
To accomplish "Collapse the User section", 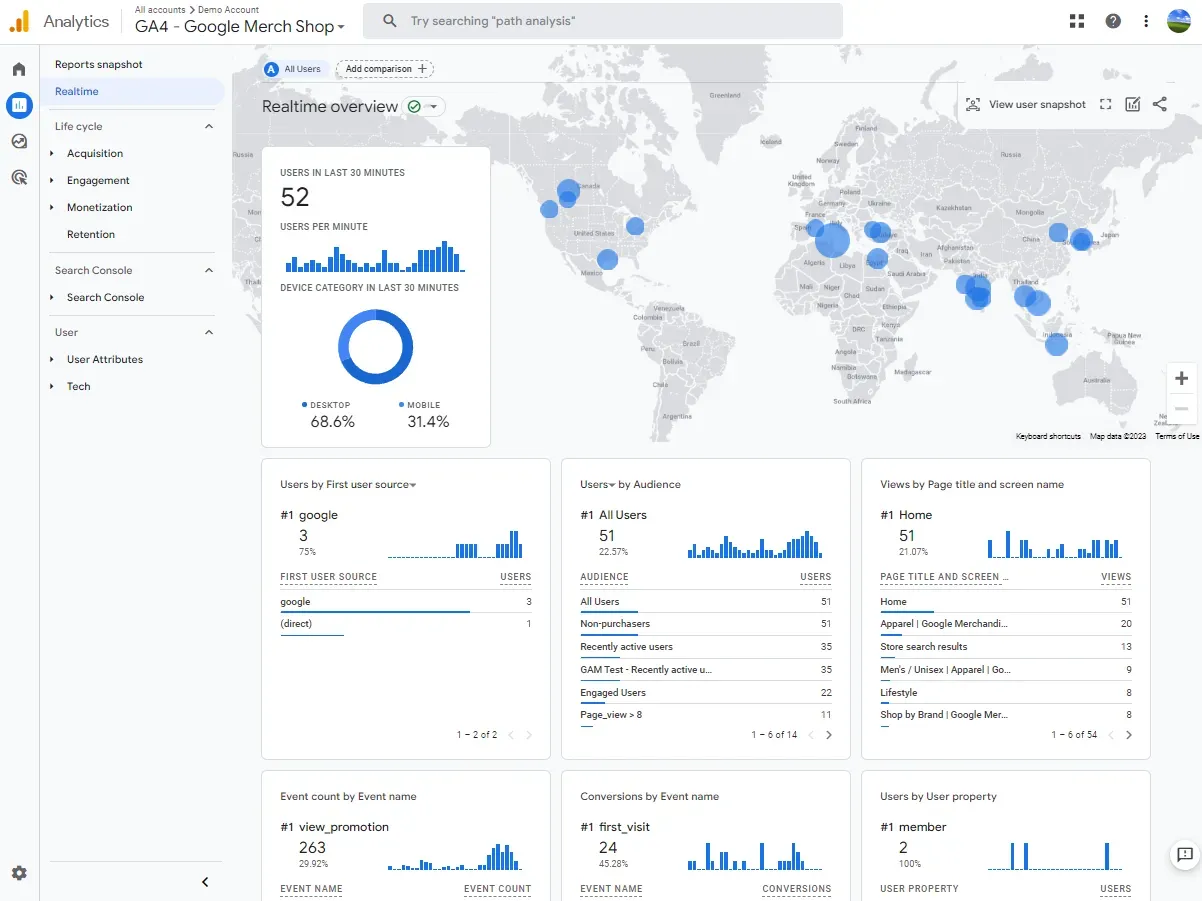I will click(209, 333).
